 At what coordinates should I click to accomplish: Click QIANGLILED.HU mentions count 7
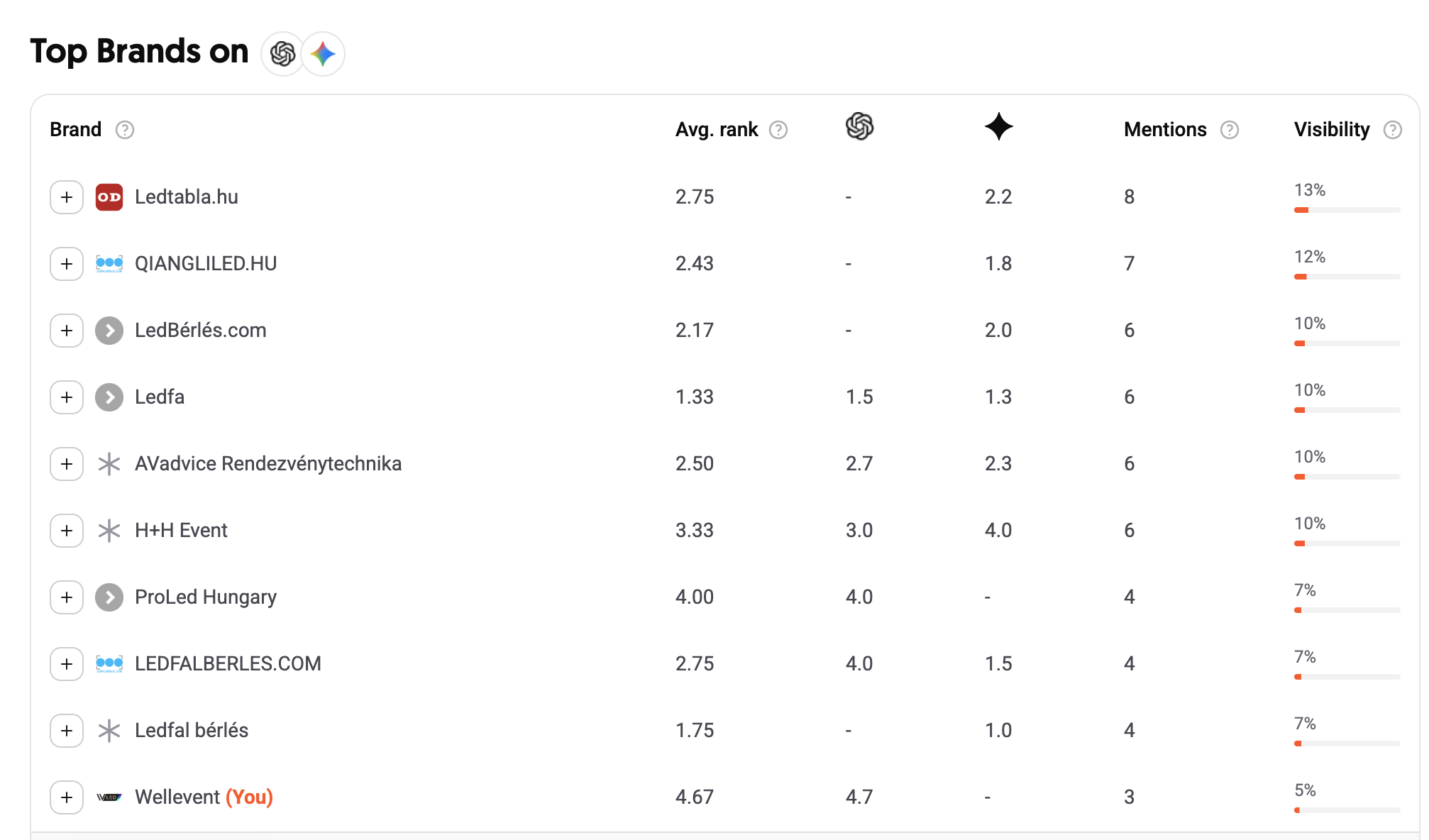coord(1130,264)
